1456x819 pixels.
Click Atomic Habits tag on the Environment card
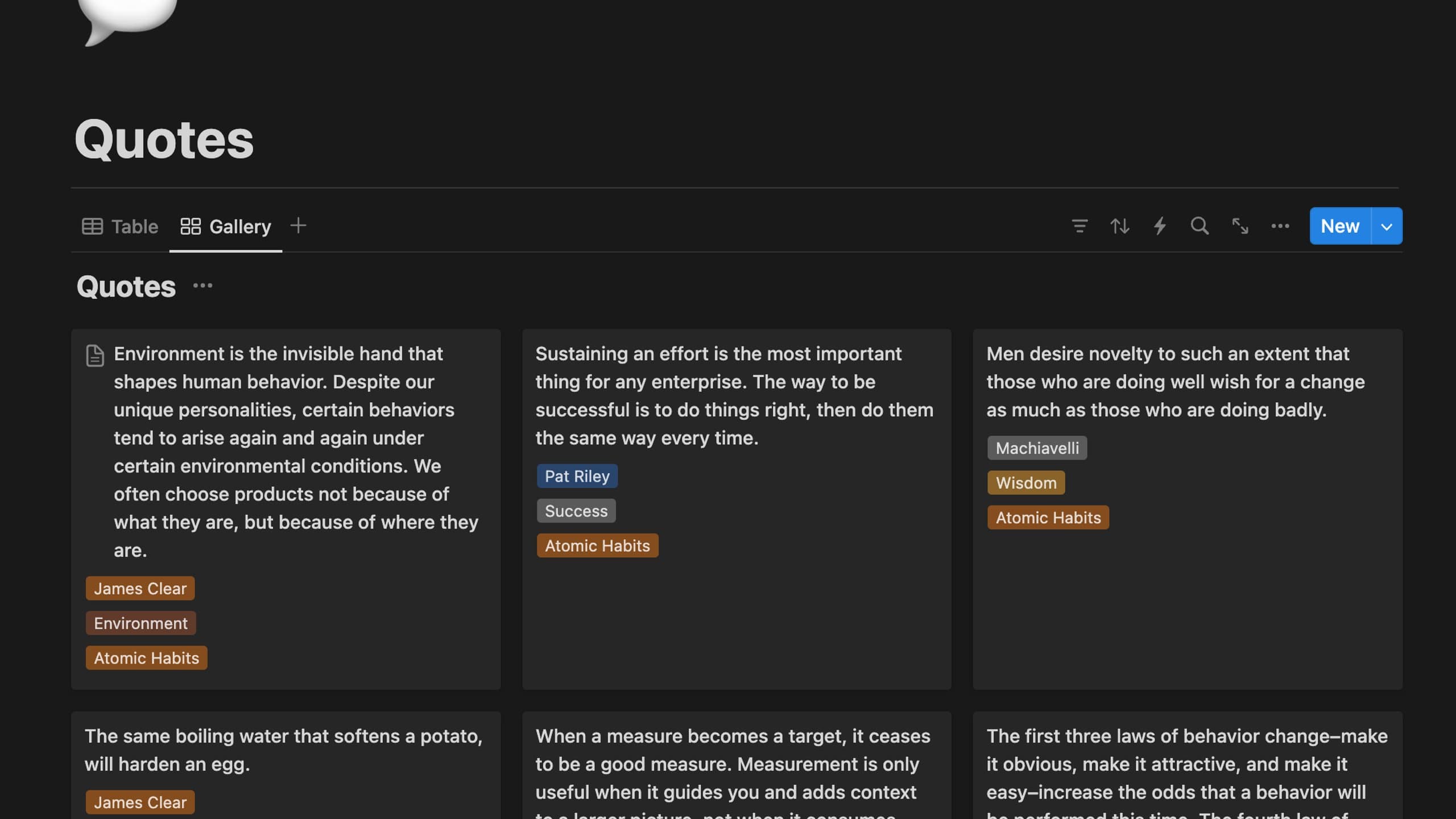pos(146,657)
